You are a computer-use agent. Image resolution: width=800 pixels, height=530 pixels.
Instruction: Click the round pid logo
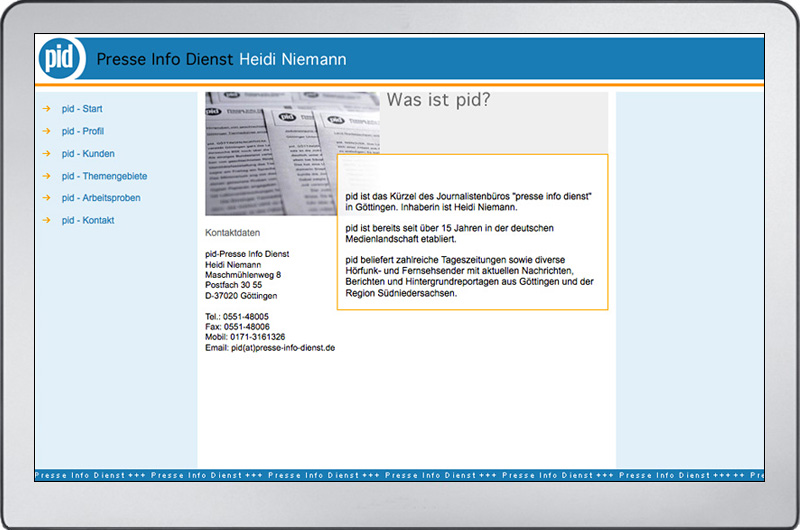point(59,58)
